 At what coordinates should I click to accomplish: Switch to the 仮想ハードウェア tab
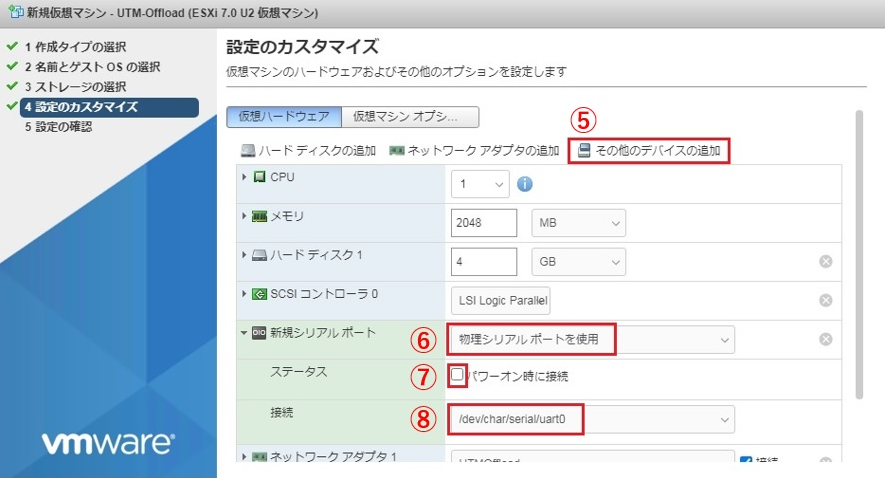284,116
